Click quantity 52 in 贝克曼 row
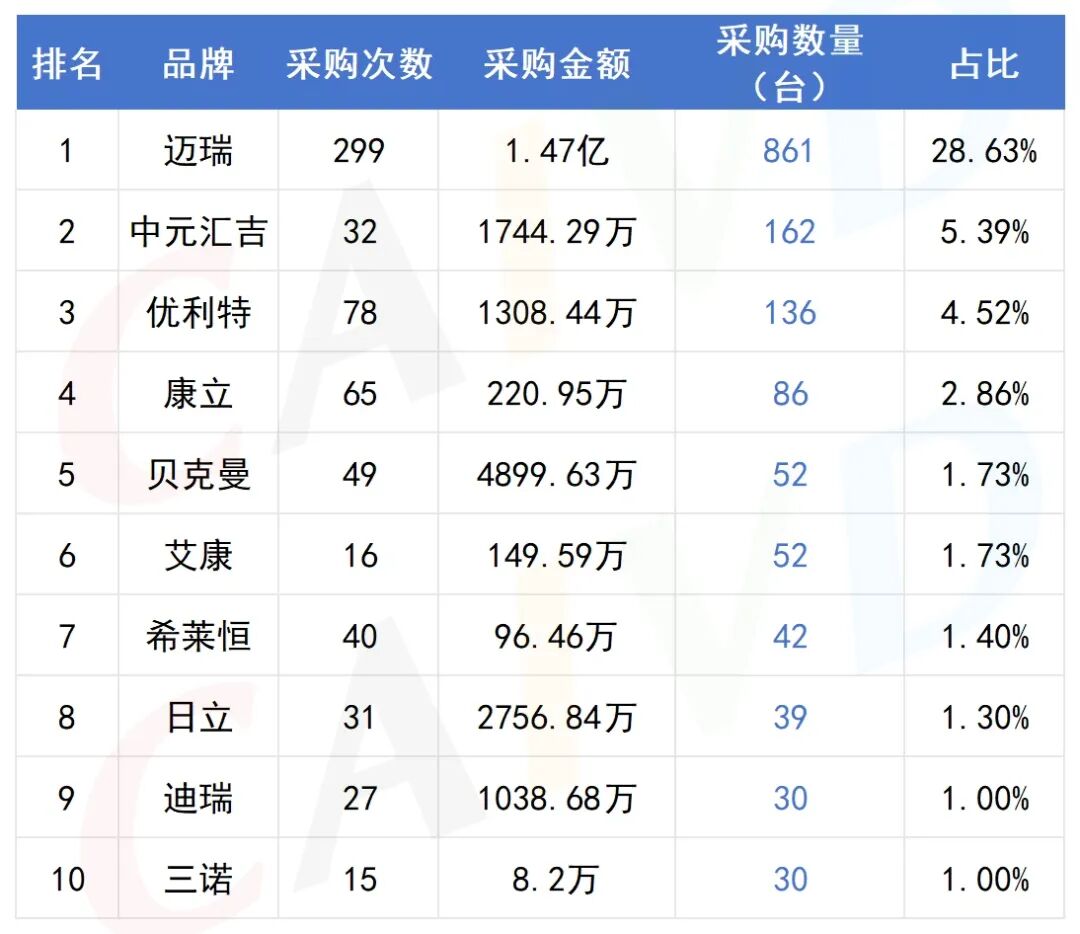Viewport: 1080px width, 934px height. 790,475
